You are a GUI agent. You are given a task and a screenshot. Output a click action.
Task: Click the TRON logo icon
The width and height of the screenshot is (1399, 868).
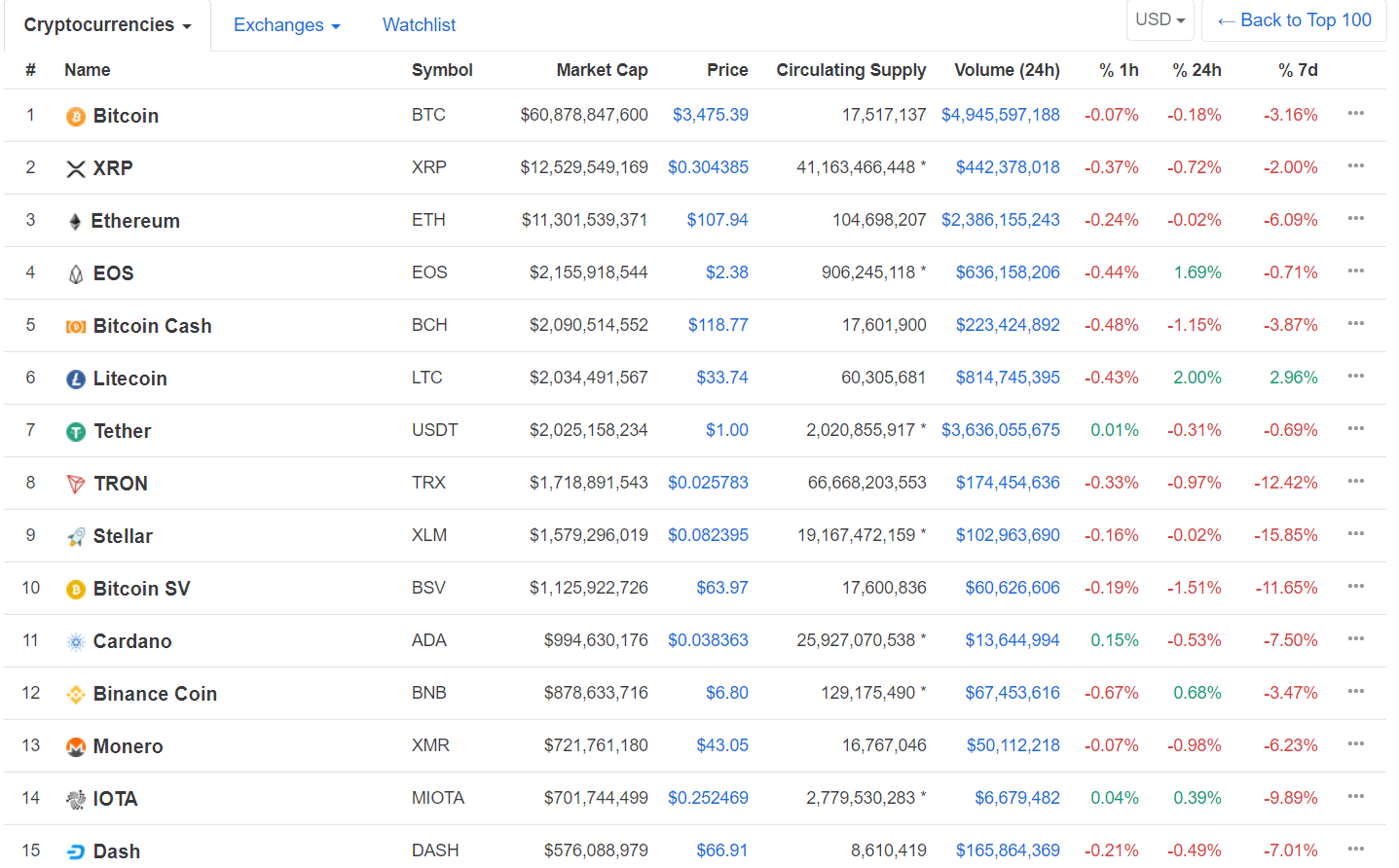(x=76, y=485)
